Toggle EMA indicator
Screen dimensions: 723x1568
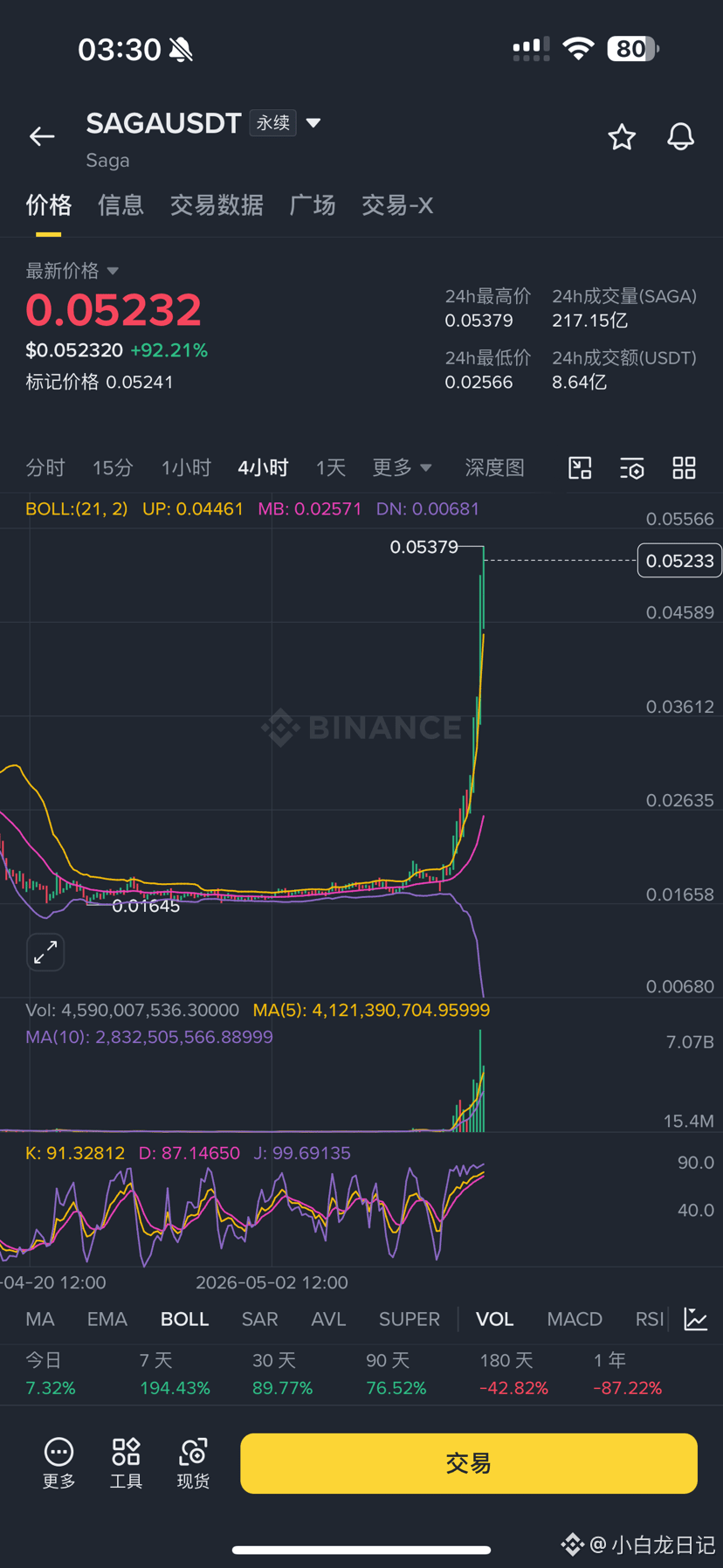click(x=107, y=1319)
